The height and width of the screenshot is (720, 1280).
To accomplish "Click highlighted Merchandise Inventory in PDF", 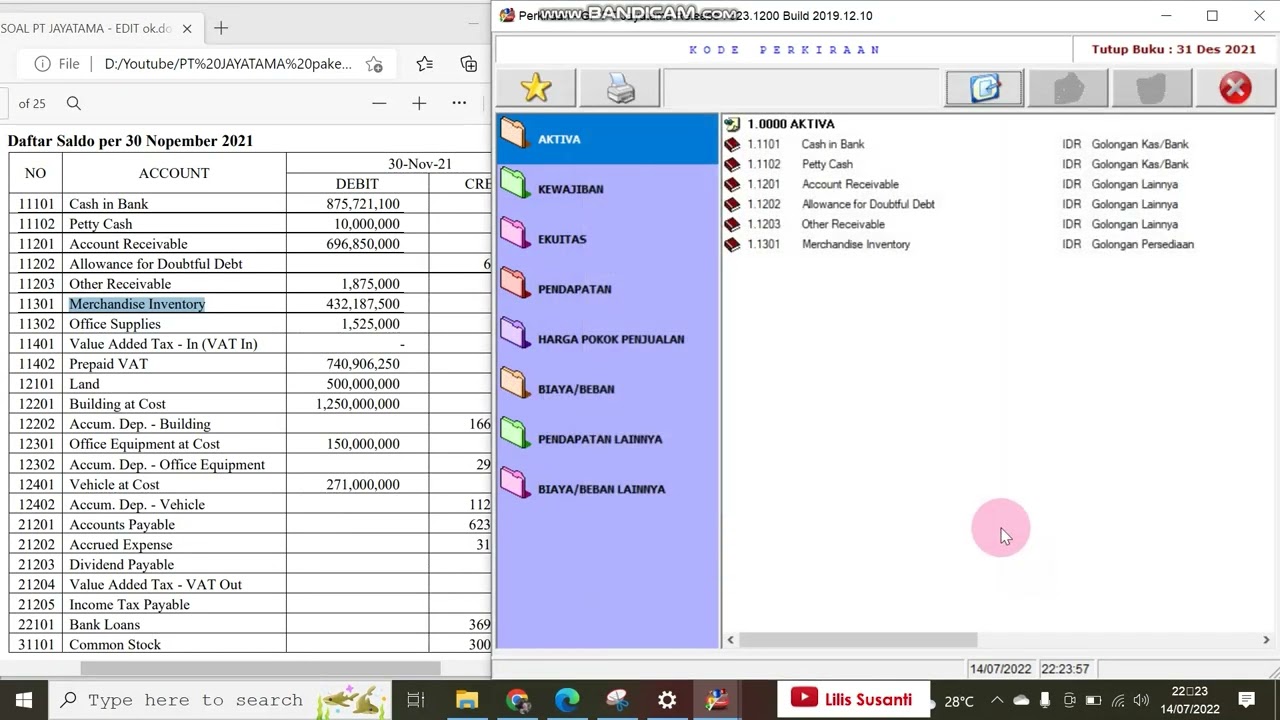I will click(x=137, y=304).
